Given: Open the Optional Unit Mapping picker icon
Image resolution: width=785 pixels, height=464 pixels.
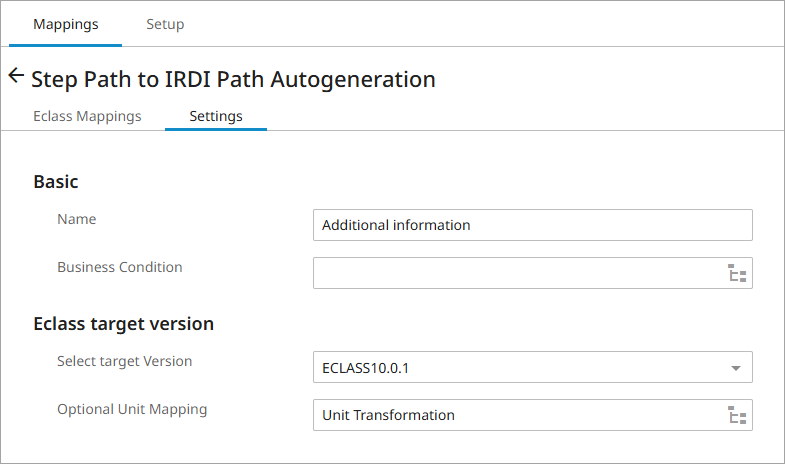Looking at the screenshot, I should [738, 415].
